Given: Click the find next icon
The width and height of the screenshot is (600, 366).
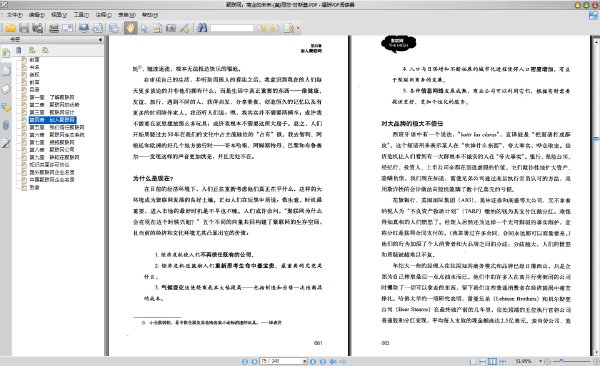Looking at the screenshot, I should click(x=275, y=28).
